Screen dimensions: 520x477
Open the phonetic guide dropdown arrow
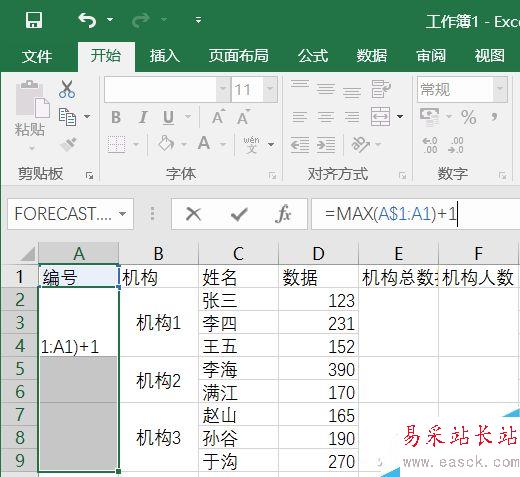271,144
